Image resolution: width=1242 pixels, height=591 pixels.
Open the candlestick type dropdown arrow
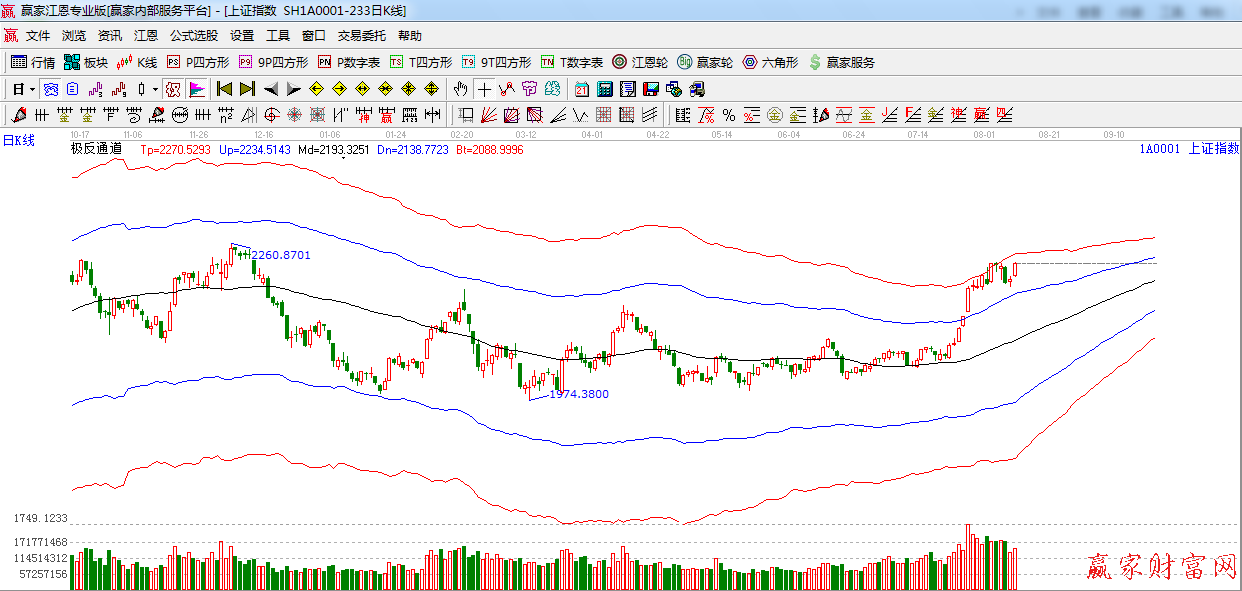pos(156,89)
